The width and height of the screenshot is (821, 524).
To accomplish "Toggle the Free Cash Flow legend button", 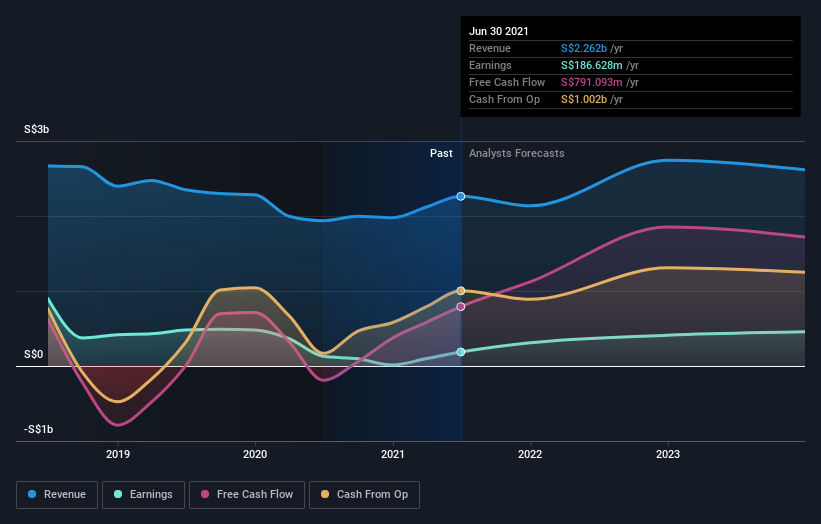I will 247,495.
